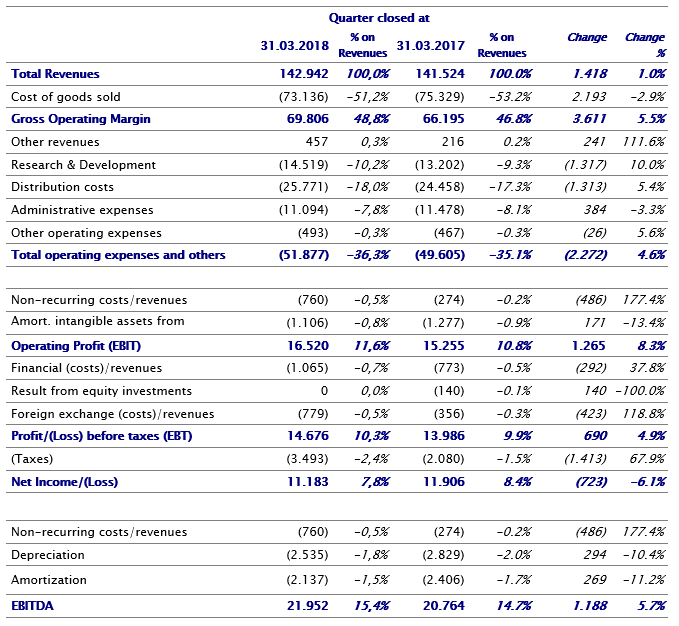Select the Result from equity investments label

101,391
